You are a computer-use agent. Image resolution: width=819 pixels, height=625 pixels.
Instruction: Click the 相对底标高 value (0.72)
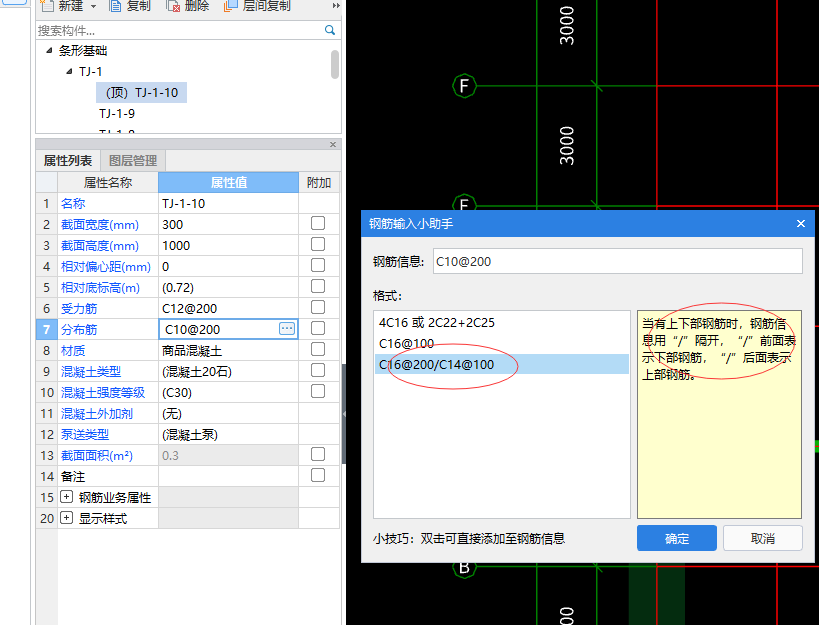(x=228, y=288)
